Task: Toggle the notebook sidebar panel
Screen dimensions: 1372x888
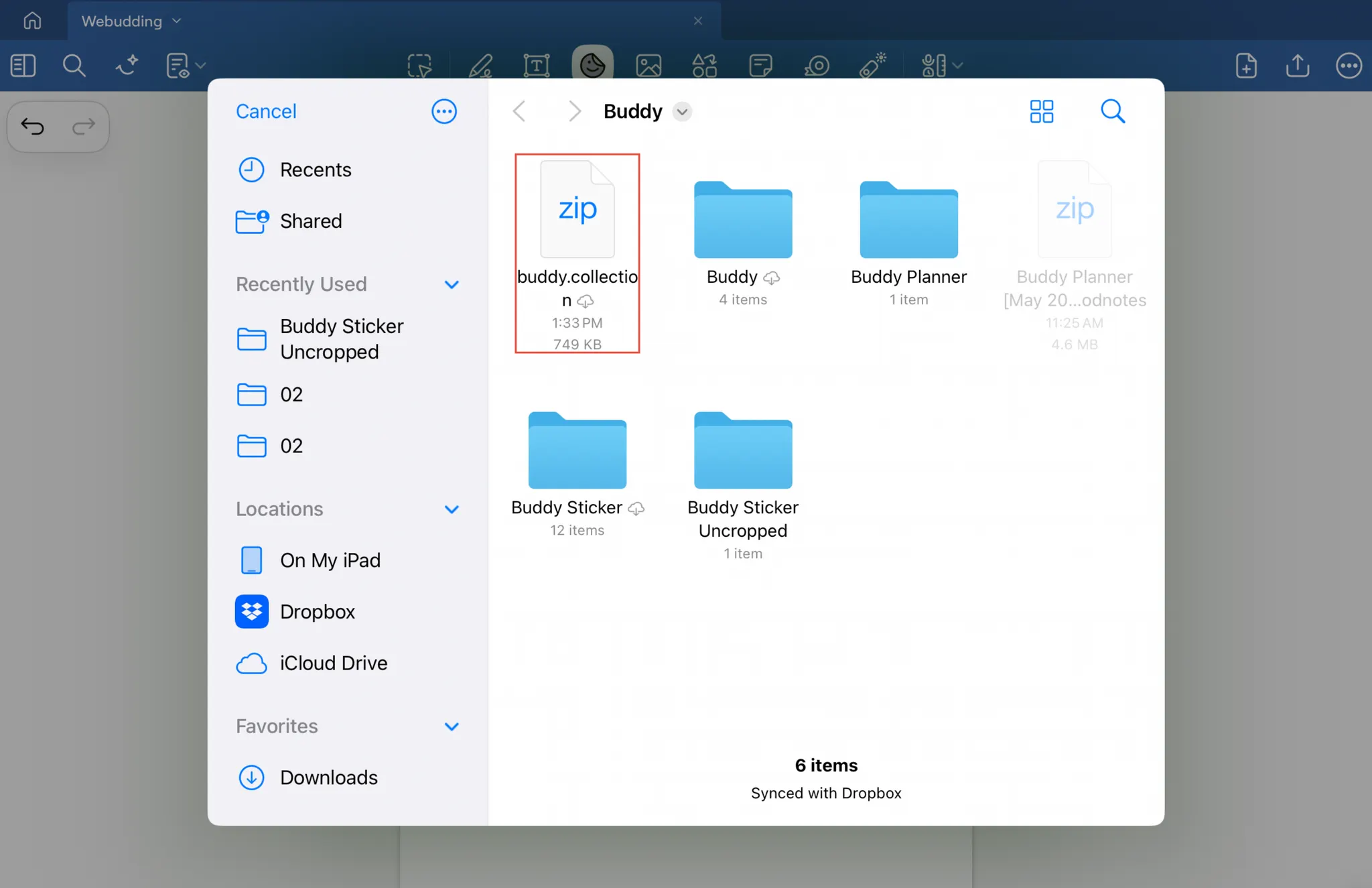Action: pyautogui.click(x=23, y=66)
